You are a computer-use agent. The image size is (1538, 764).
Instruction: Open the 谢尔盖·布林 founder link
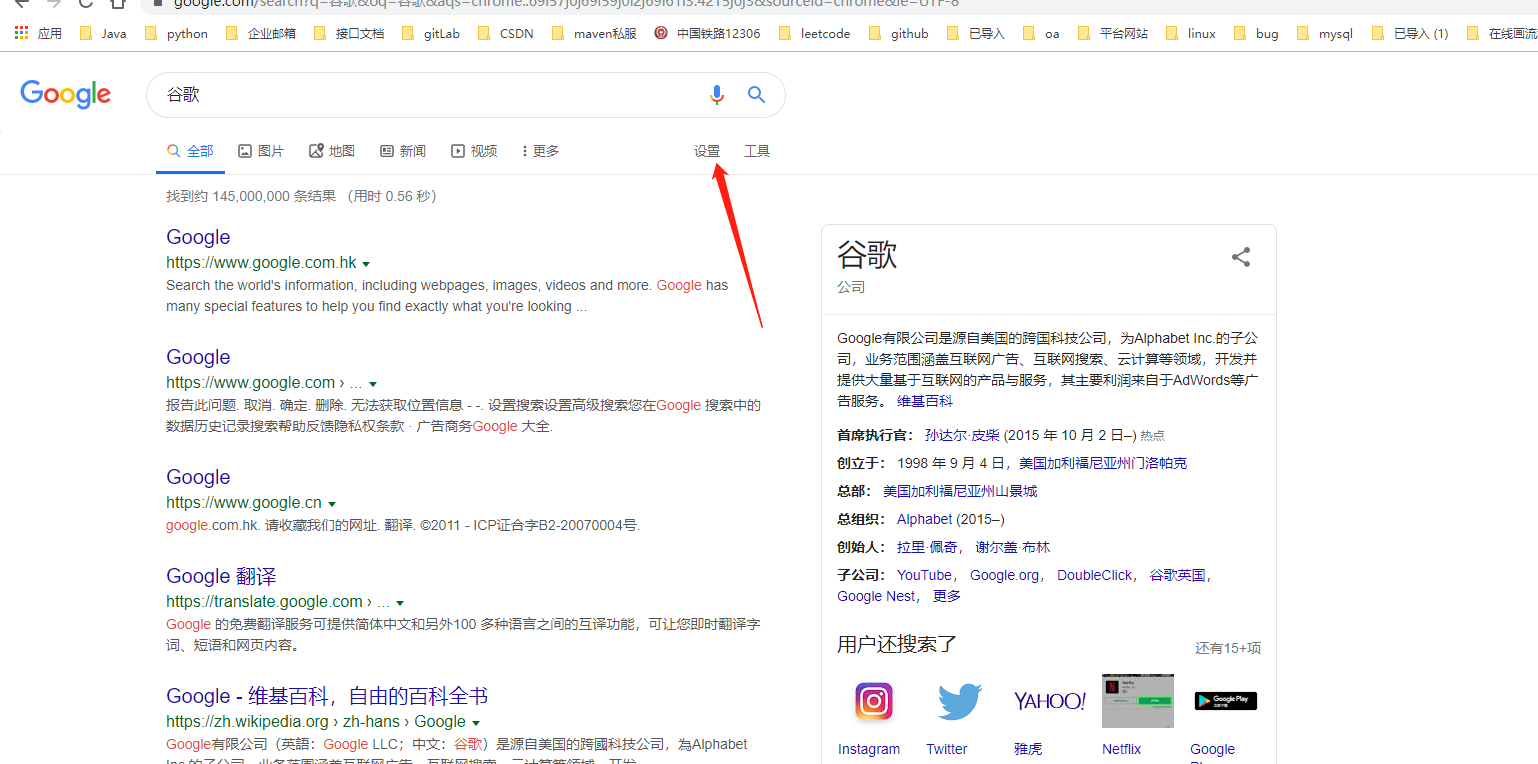pos(1013,547)
